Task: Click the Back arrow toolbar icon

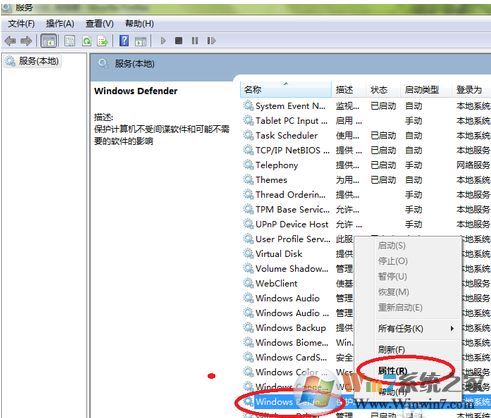Action: point(10,41)
